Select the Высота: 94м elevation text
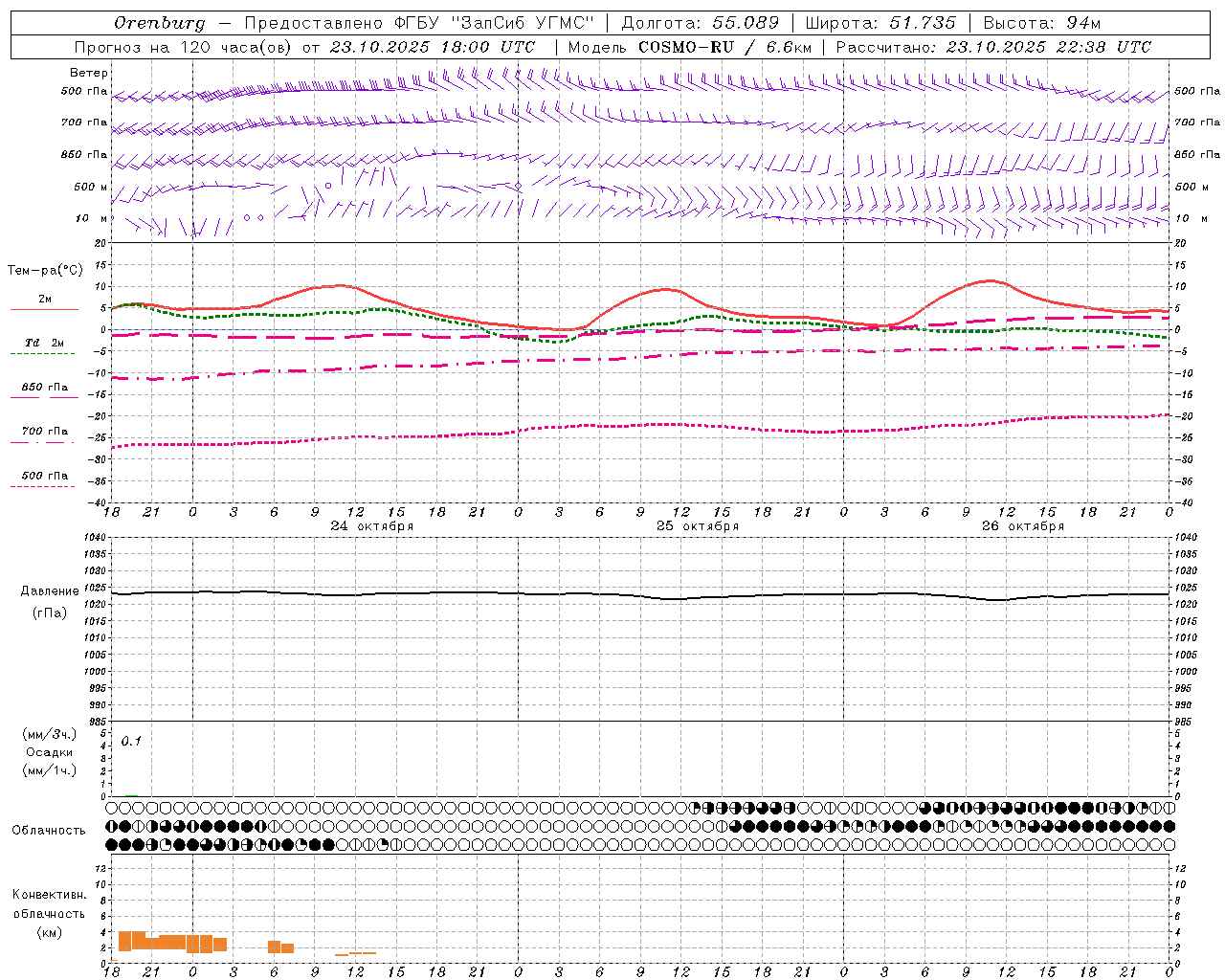1225x980 pixels. coord(1042,23)
